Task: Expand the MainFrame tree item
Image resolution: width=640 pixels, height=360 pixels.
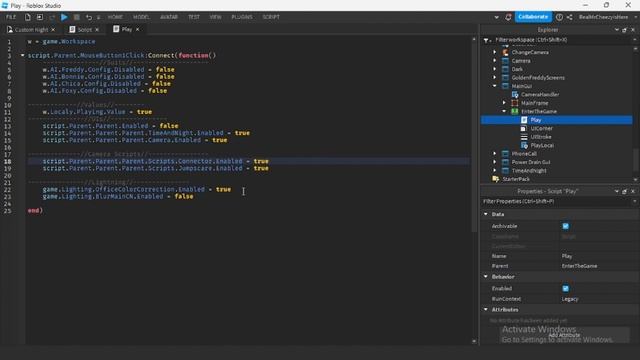Action: [504, 103]
